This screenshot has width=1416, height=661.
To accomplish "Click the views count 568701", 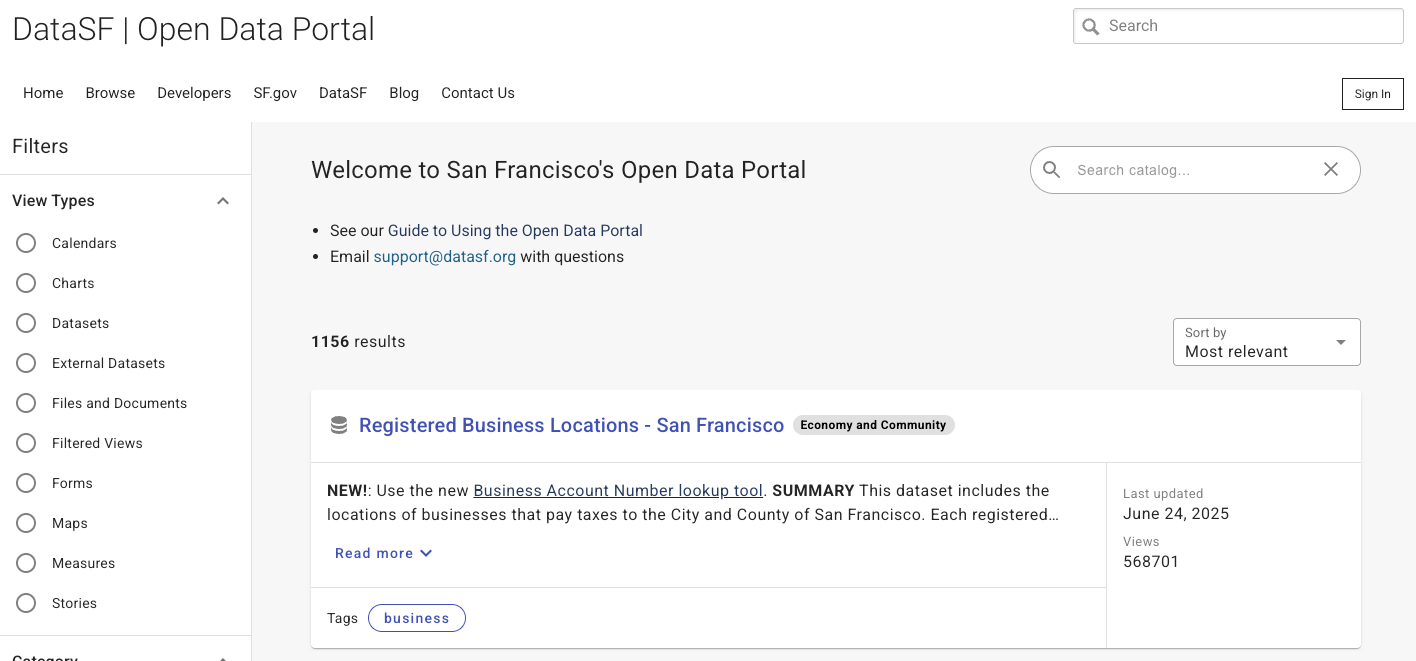I will pyautogui.click(x=1151, y=562).
